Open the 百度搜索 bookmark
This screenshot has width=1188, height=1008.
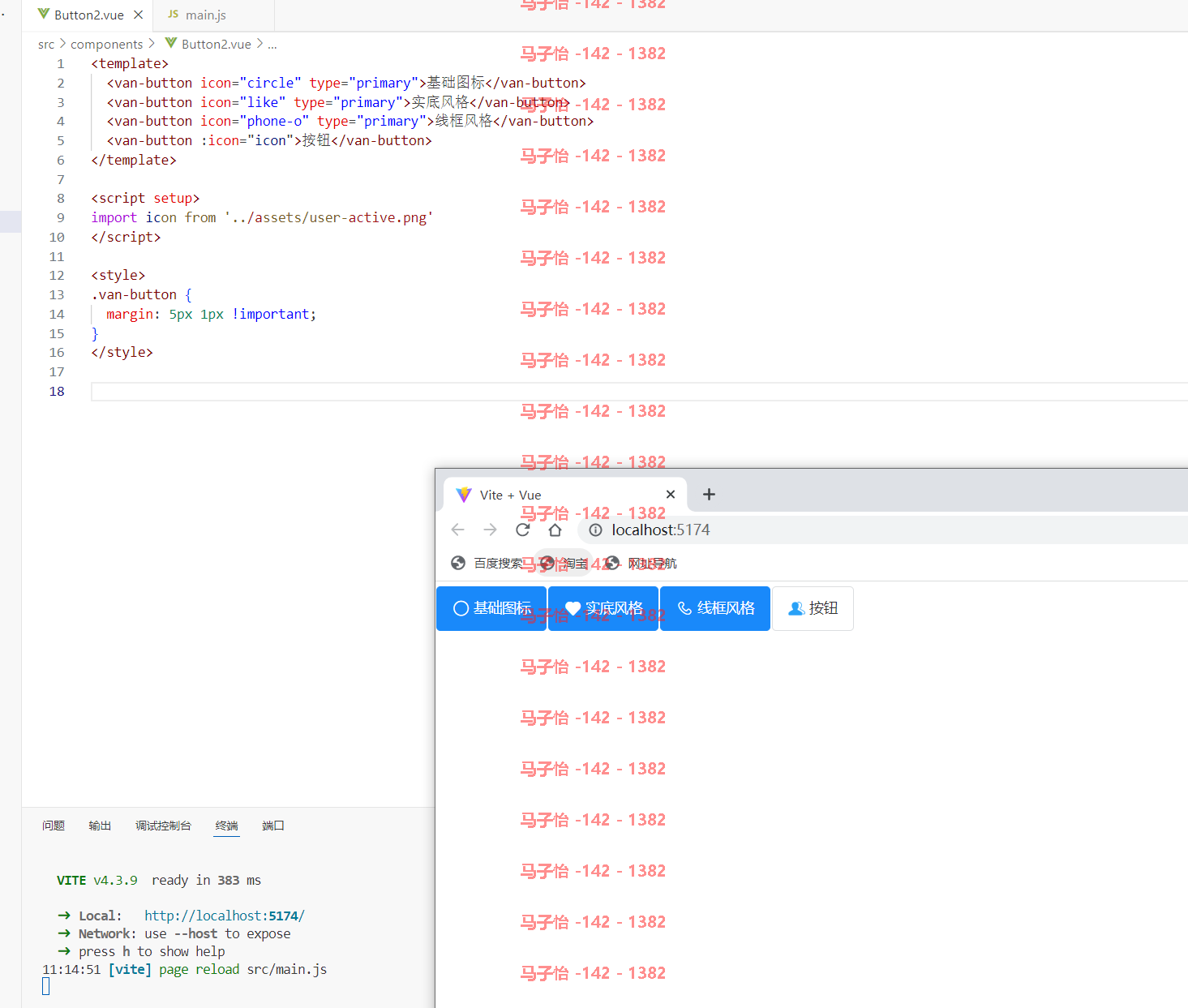tap(487, 563)
